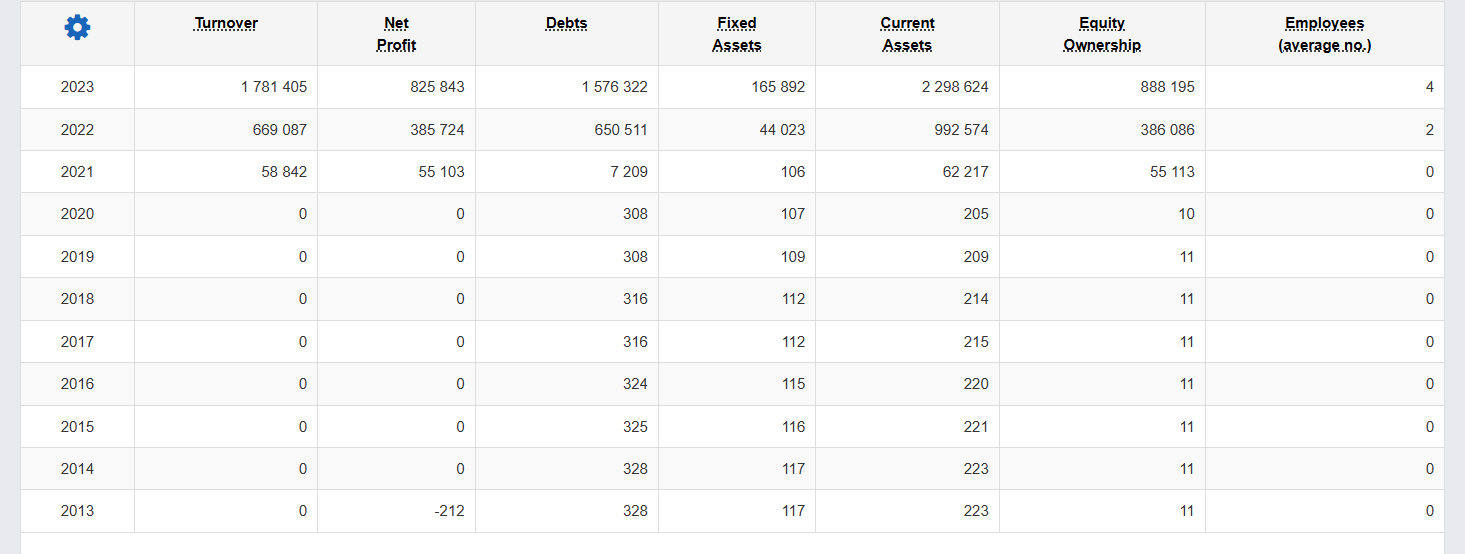The image size is (1465, 554).
Task: Click the Equity Ownership column header
Action: click(x=1102, y=34)
